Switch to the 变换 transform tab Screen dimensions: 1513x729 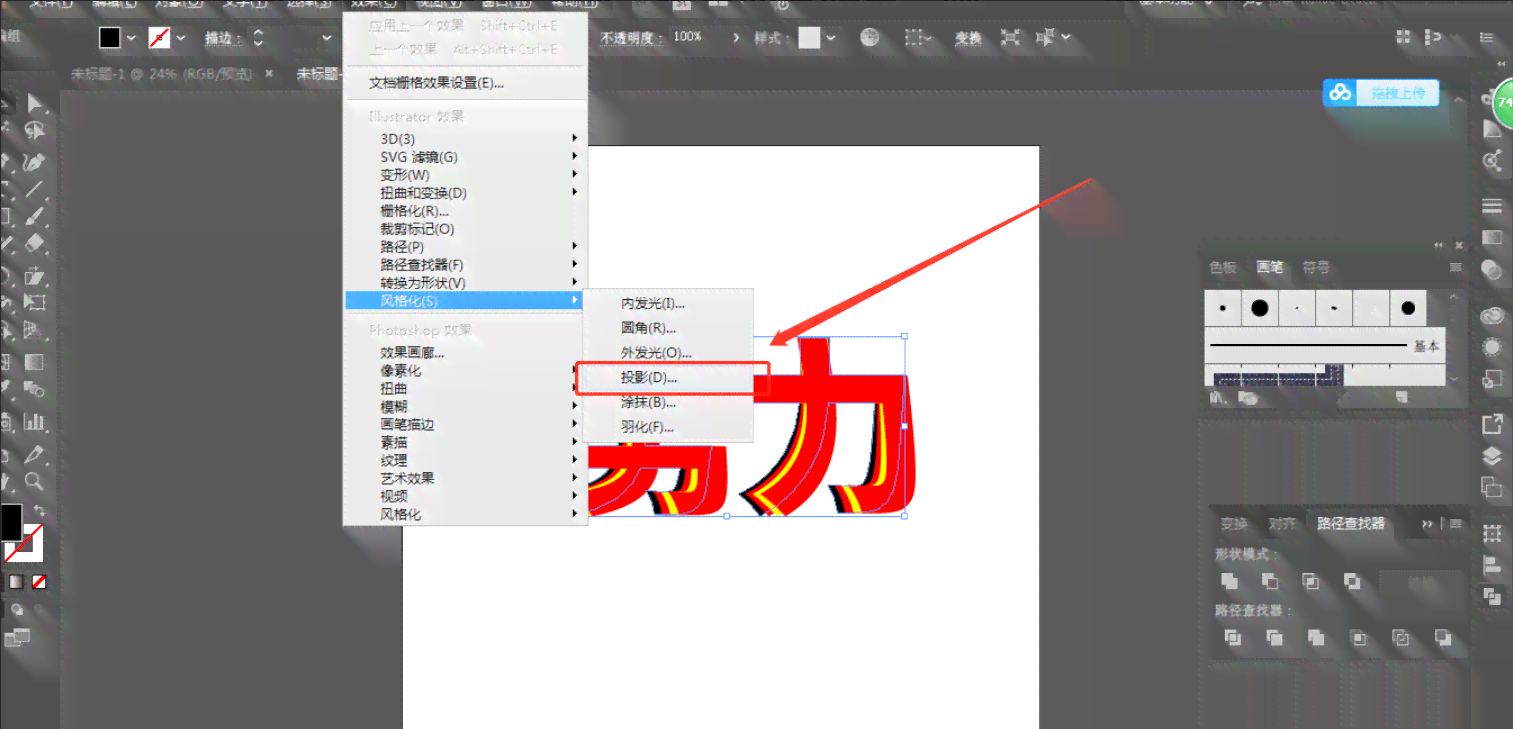1234,524
